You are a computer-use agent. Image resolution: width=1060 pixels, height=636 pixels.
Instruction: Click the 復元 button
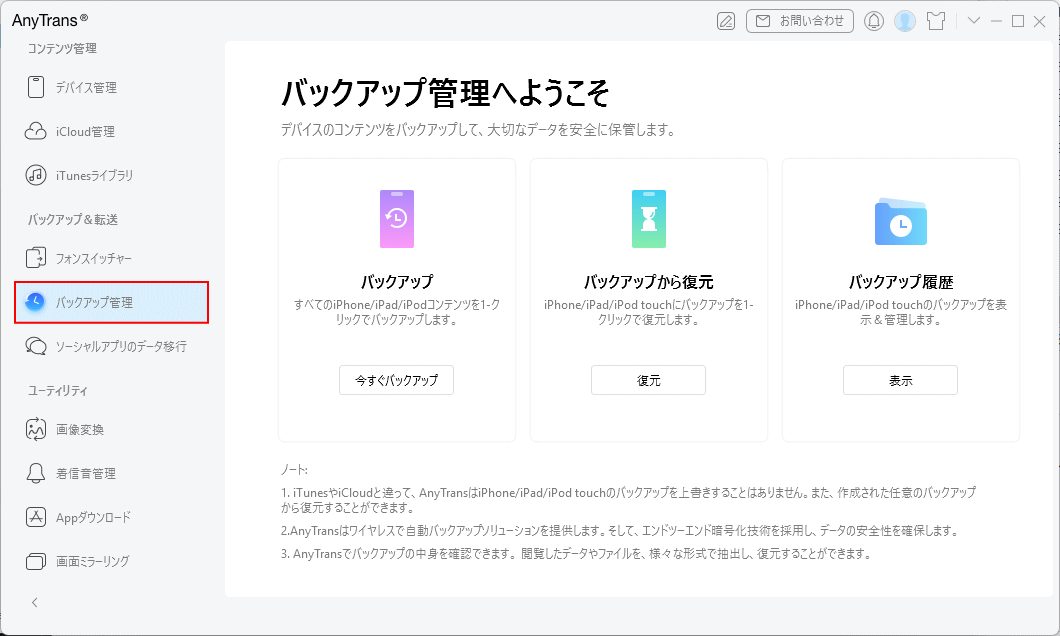coord(648,380)
